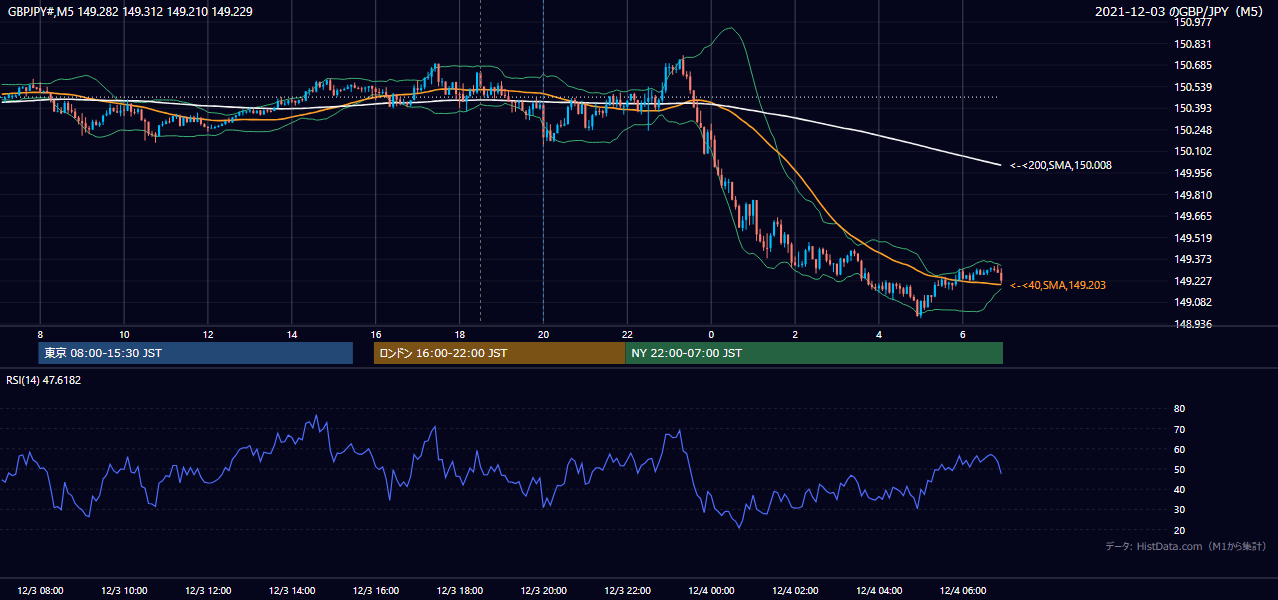Select the NY 22:00-07:00 JST session bar
Screen dimensions: 1278x600
click(814, 353)
